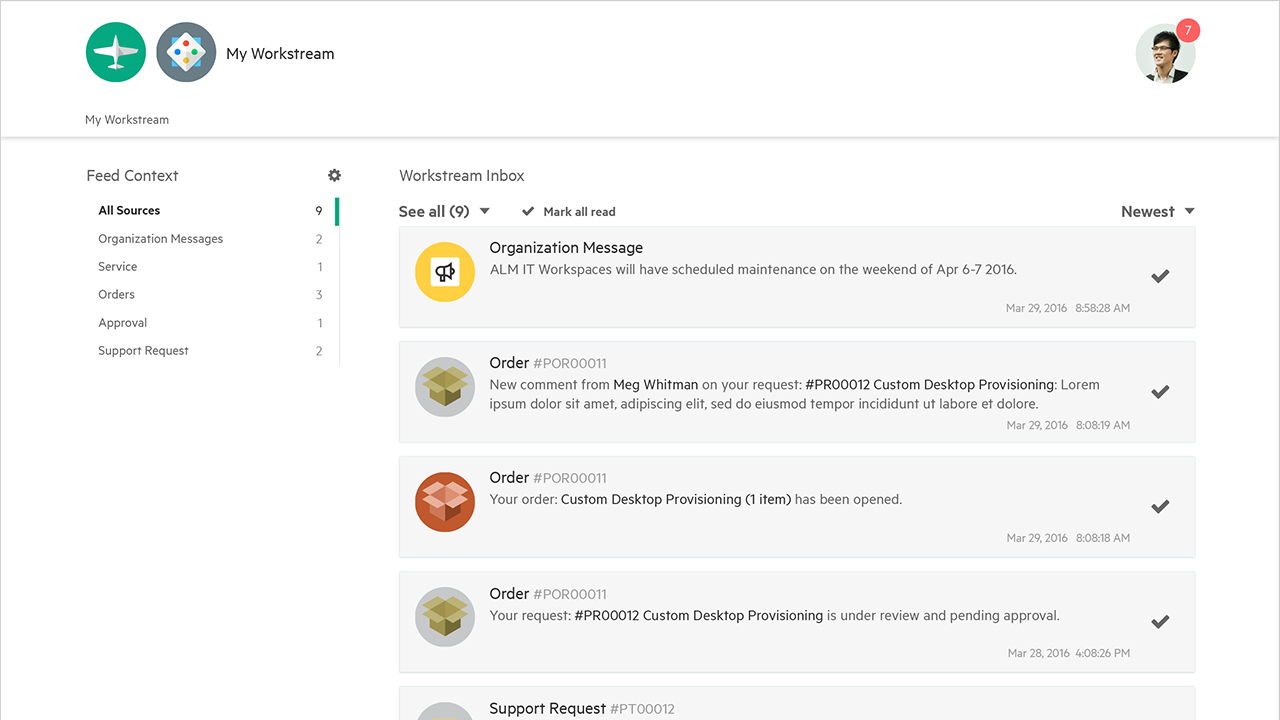Screen dimensions: 1280x720
Task: Click the Workstream Inbox heading
Action: (462, 175)
